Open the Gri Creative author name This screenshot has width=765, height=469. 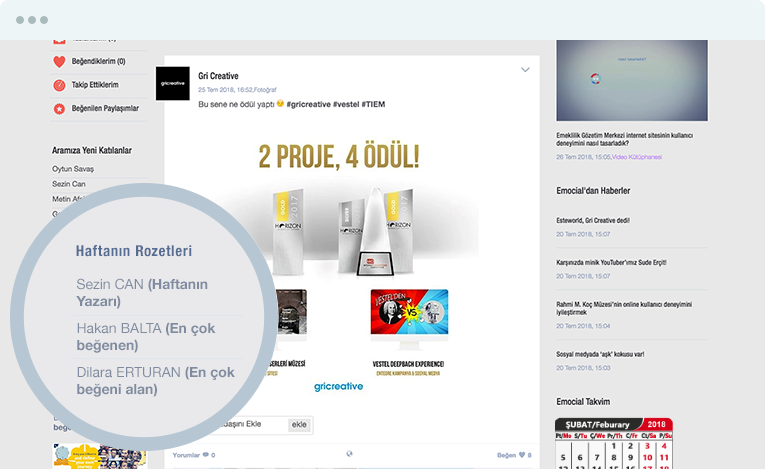(x=218, y=76)
